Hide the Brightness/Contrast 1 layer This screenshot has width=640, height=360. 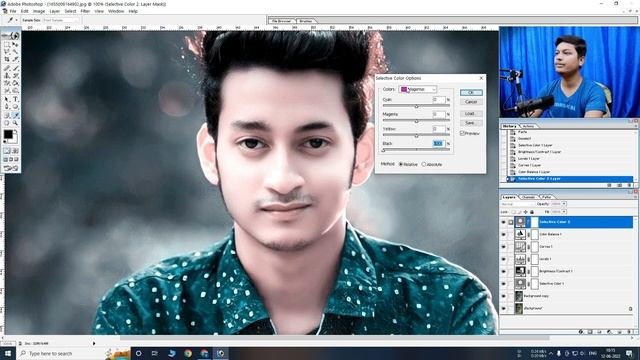pyautogui.click(x=503, y=271)
